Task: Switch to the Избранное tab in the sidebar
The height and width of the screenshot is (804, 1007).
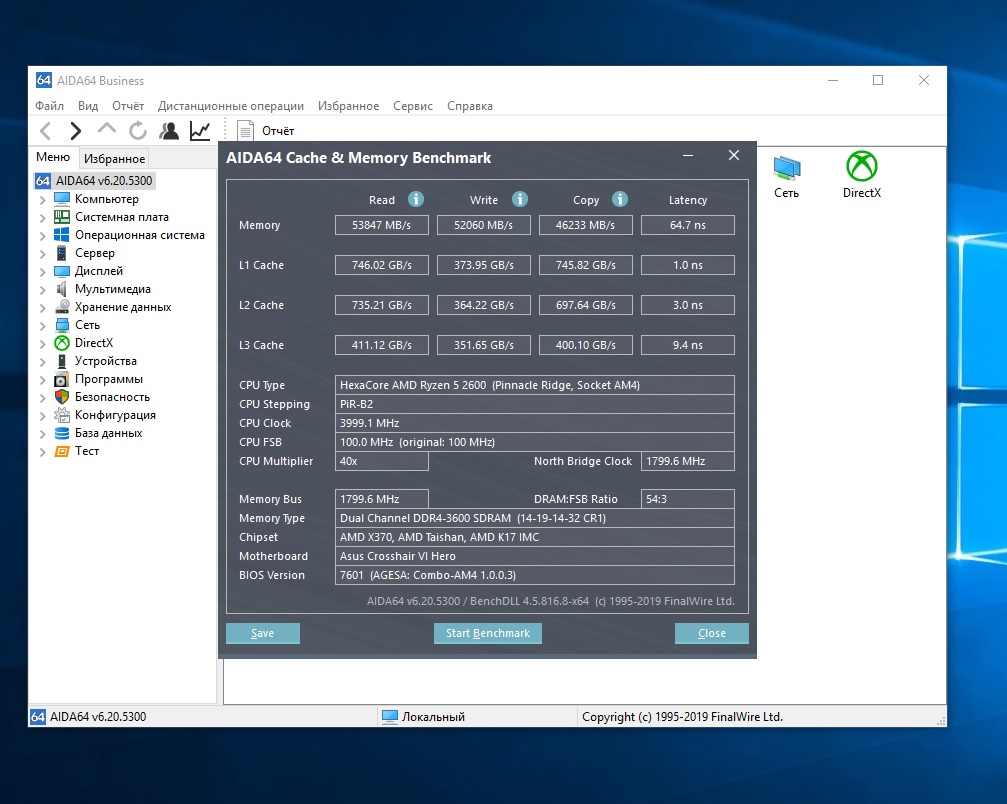Action: [114, 159]
